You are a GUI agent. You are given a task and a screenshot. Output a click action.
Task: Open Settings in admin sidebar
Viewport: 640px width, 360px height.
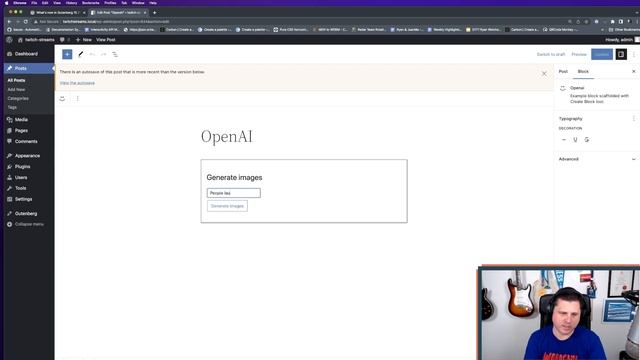coord(23,199)
